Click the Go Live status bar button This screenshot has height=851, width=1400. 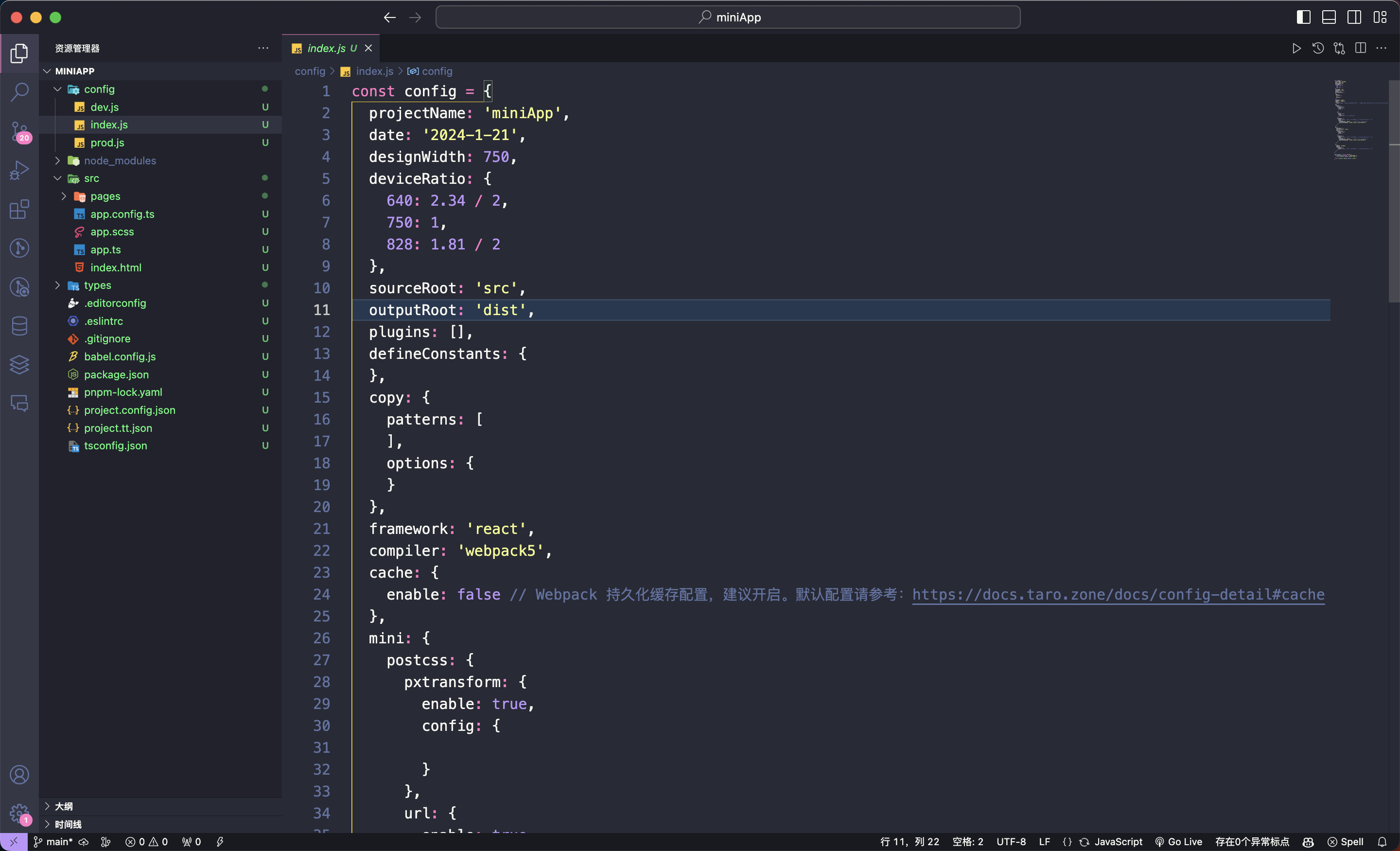click(1179, 842)
